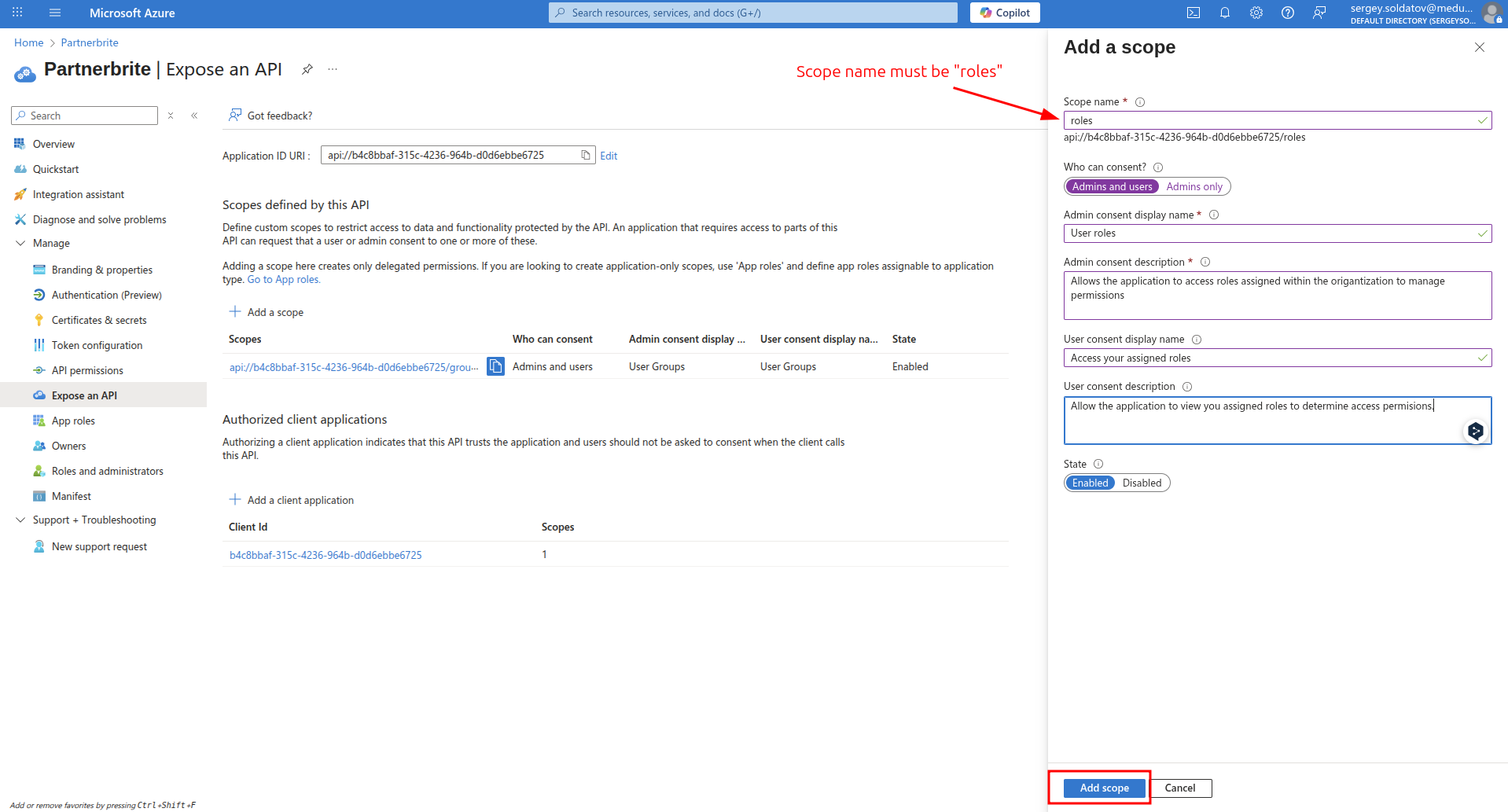The image size is (1508, 812).
Task: Cancel adding the scope
Action: (x=1180, y=788)
